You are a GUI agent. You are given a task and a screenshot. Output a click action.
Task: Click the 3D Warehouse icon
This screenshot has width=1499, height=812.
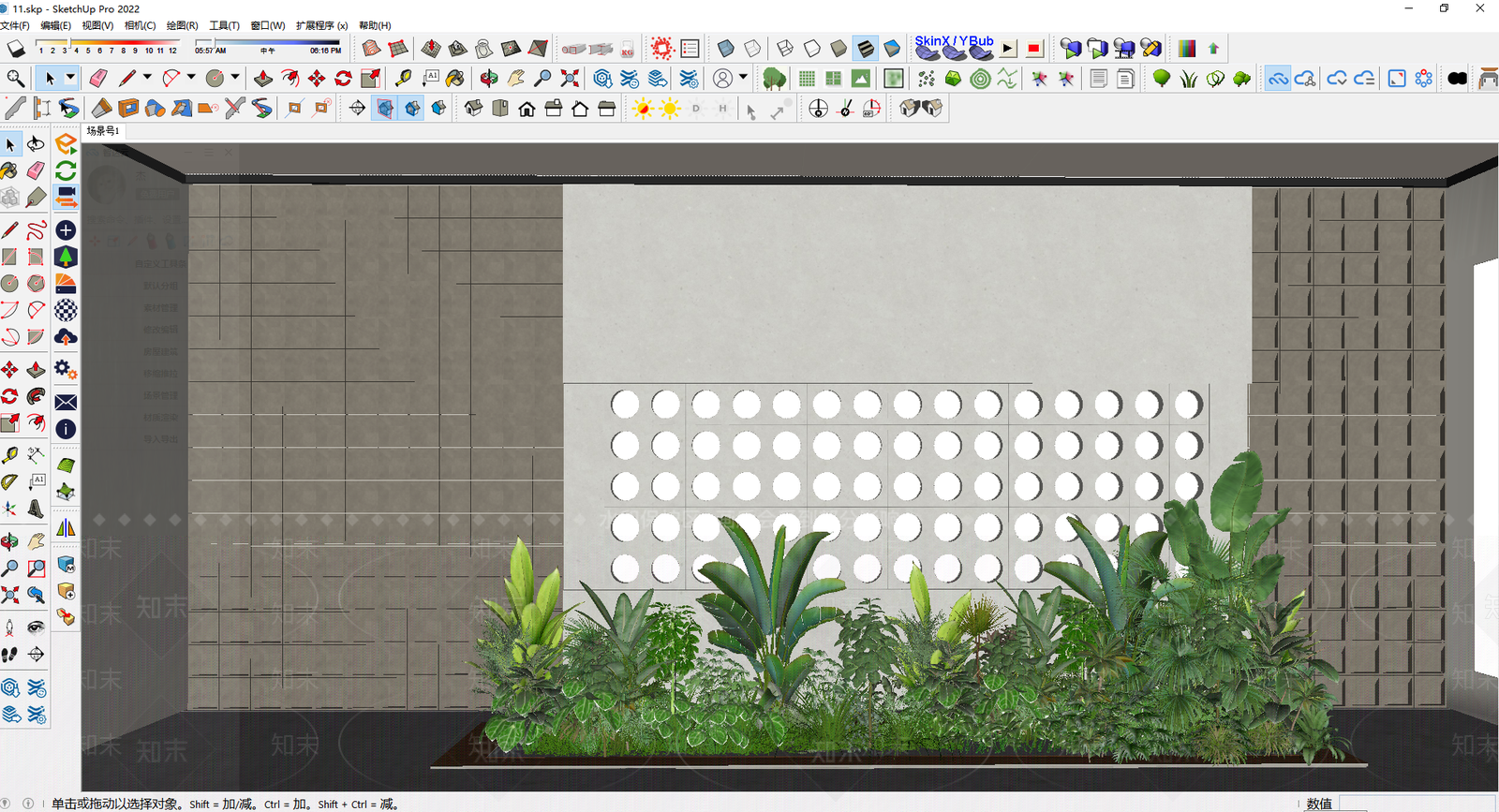tap(602, 79)
